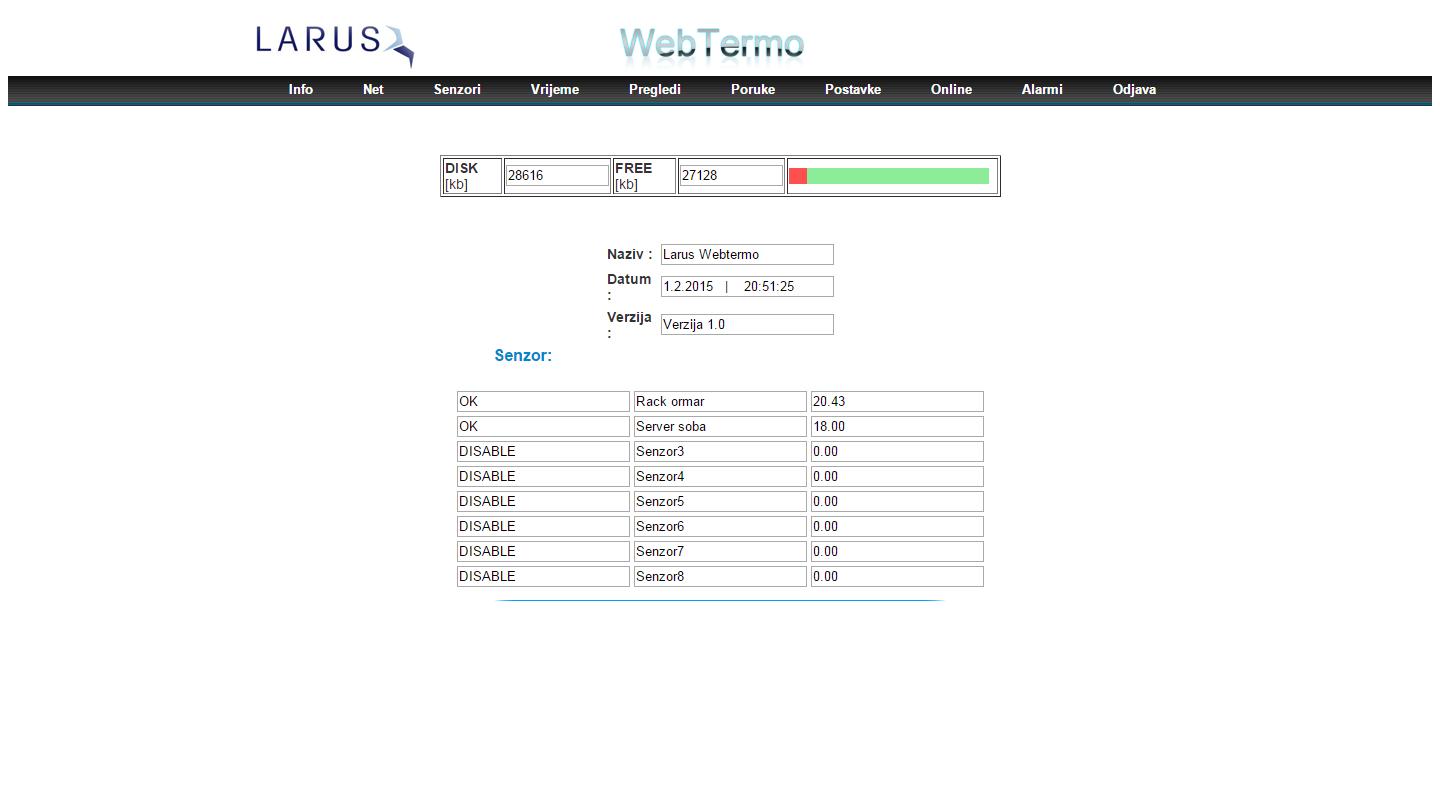Screen dimensions: 1440x799
Task: Open the Pregledi section
Action: 654,90
